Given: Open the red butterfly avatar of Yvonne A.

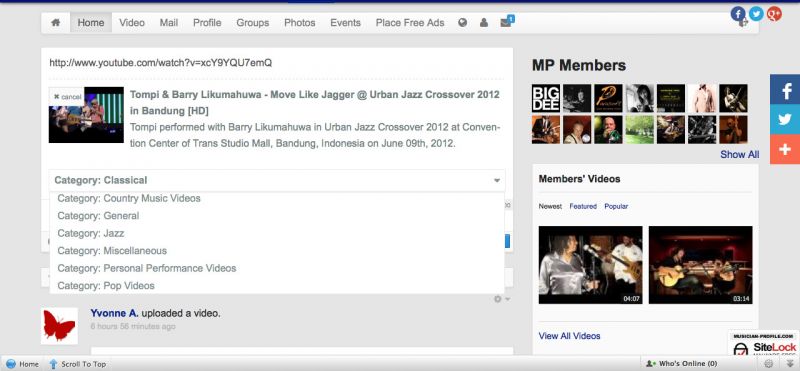Looking at the screenshot, I should 59,326.
